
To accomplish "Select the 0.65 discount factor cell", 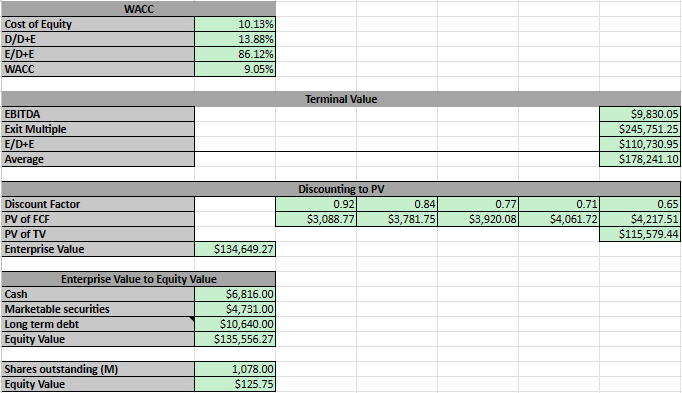I will (640, 204).
